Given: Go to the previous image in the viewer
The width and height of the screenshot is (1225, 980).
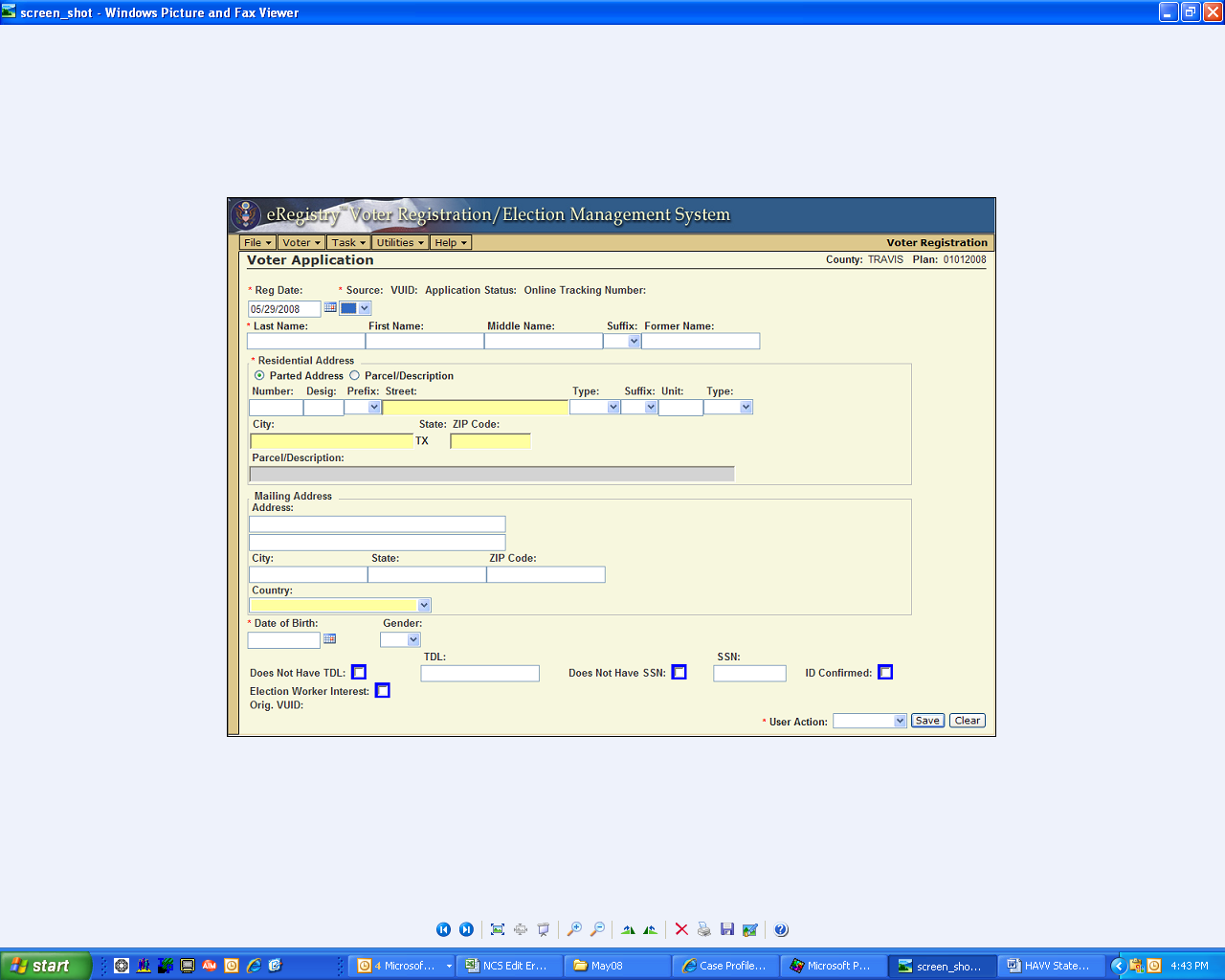Looking at the screenshot, I should click(443, 929).
